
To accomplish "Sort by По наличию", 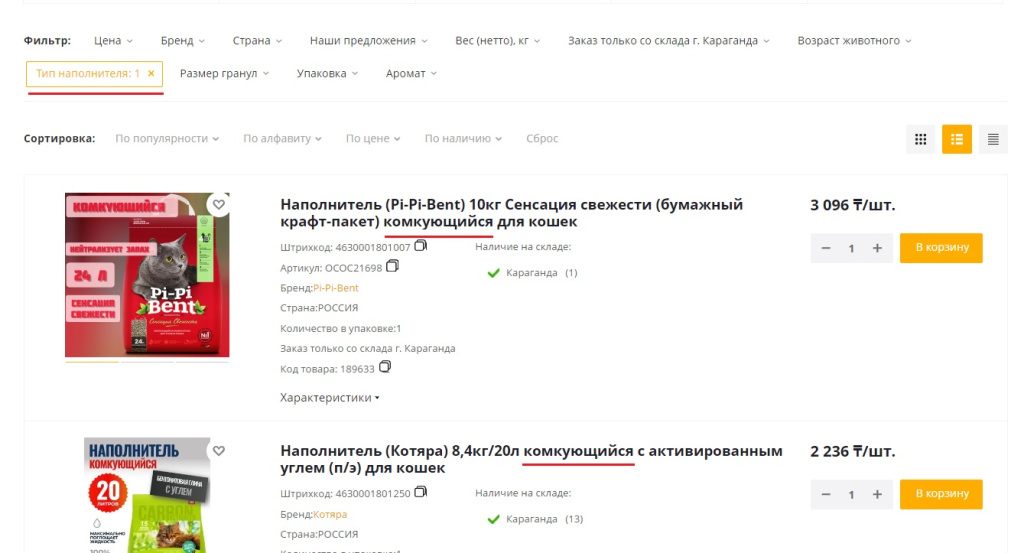I will [463, 138].
